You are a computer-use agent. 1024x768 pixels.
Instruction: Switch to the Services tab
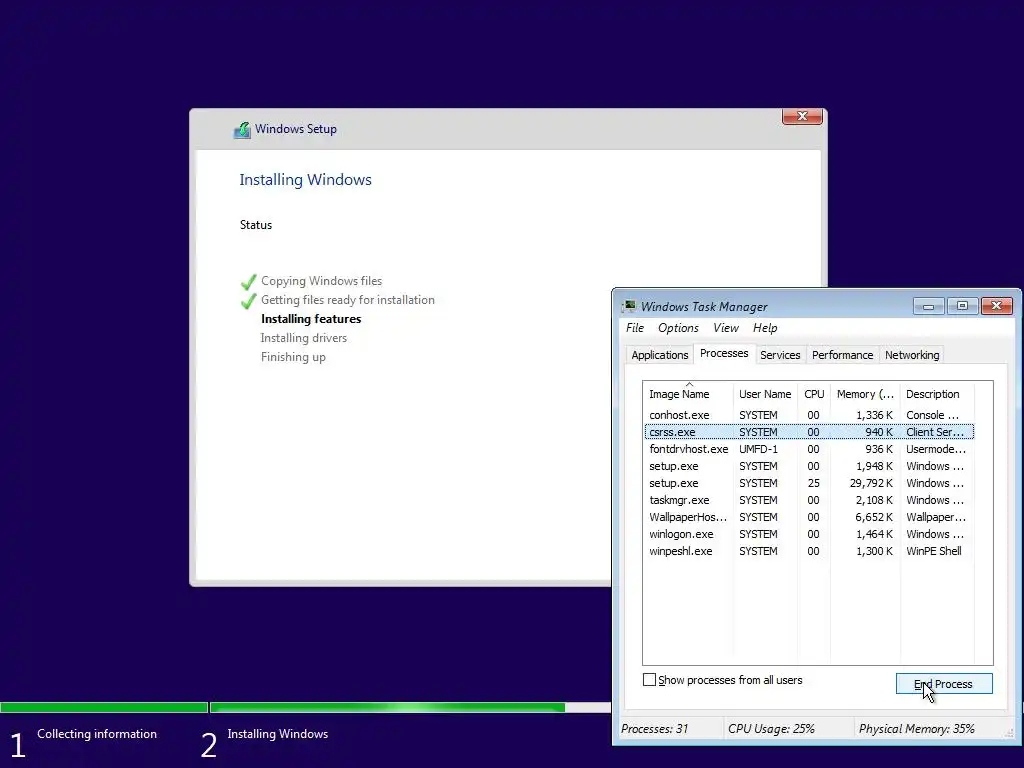780,355
